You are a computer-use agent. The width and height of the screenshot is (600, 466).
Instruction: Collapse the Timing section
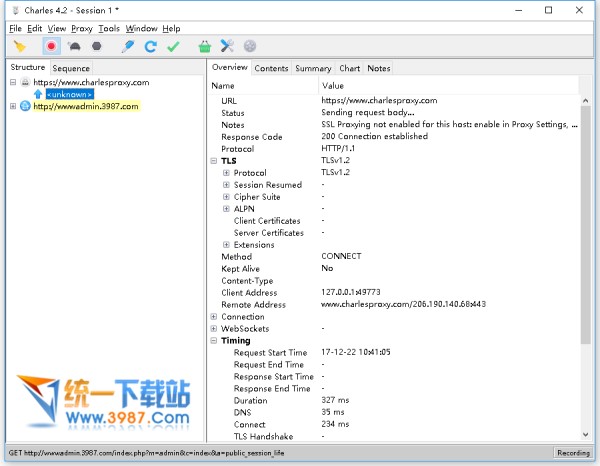(214, 341)
